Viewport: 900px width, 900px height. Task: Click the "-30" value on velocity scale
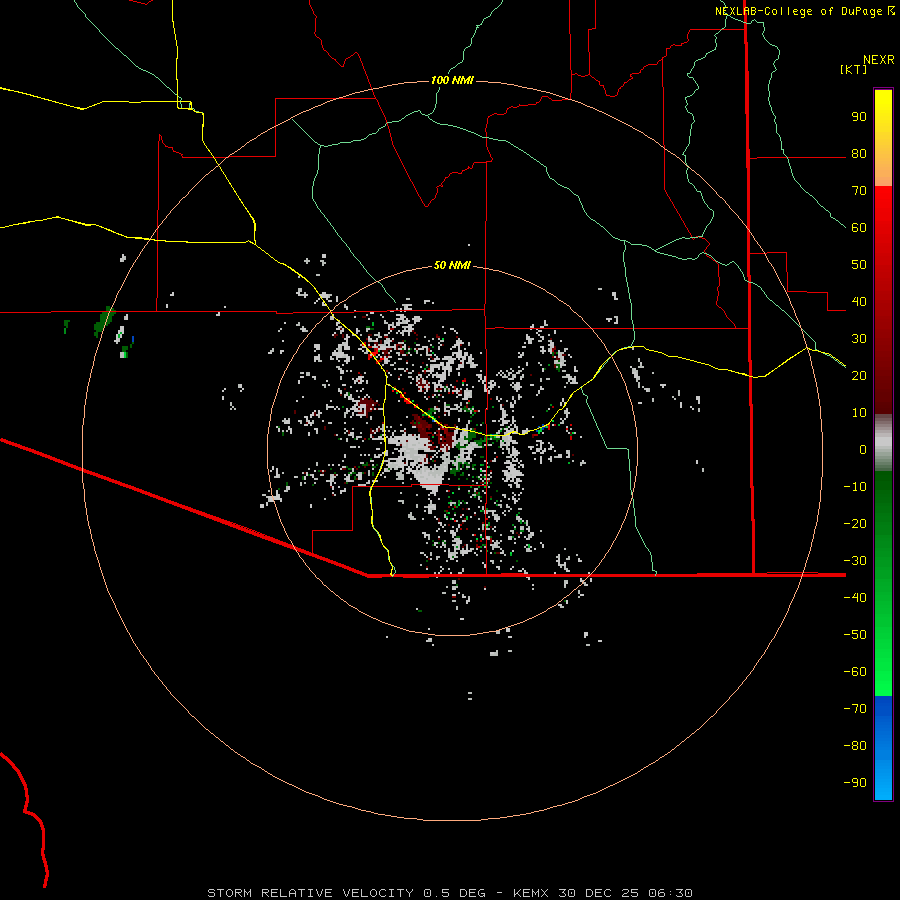point(855,561)
